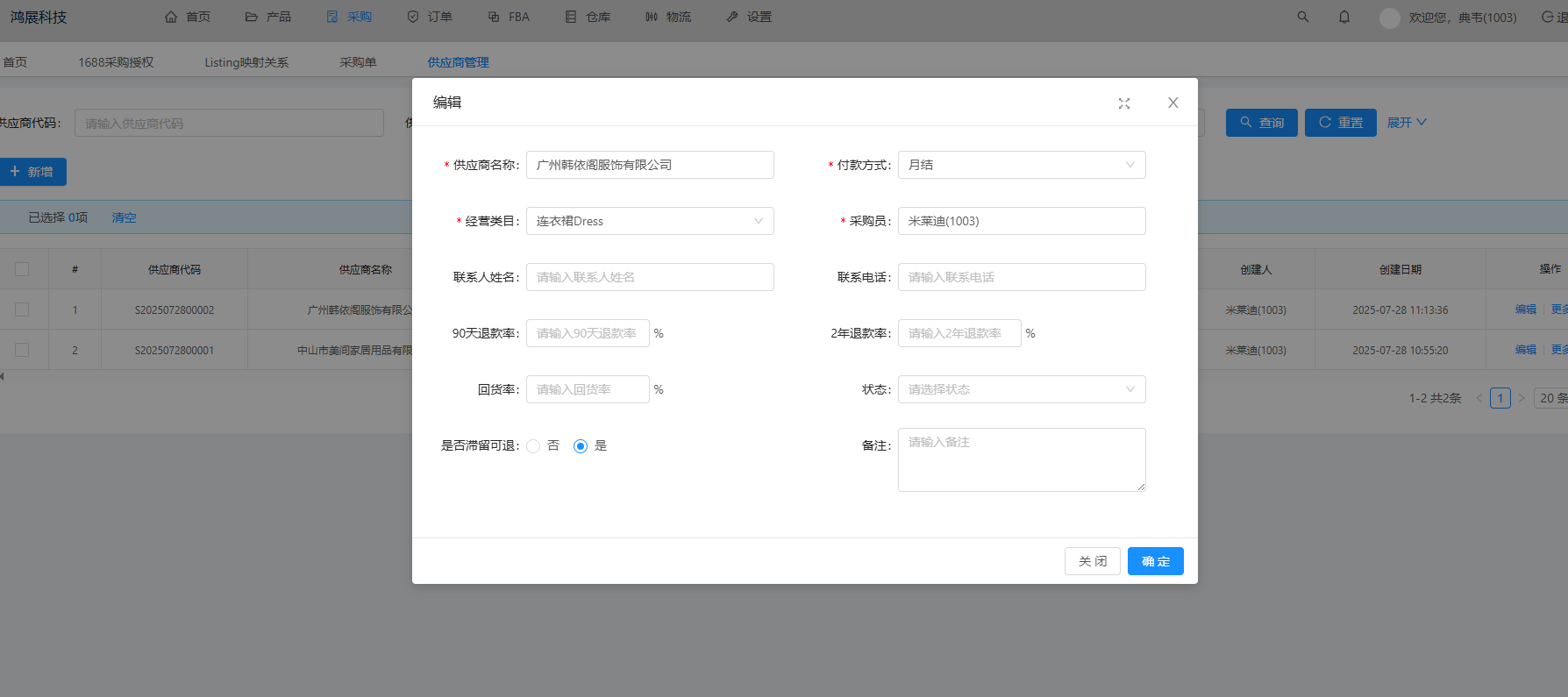This screenshot has height=697, width=1568.
Task: Open the 仓库 warehouse menu icon
Action: point(571,17)
